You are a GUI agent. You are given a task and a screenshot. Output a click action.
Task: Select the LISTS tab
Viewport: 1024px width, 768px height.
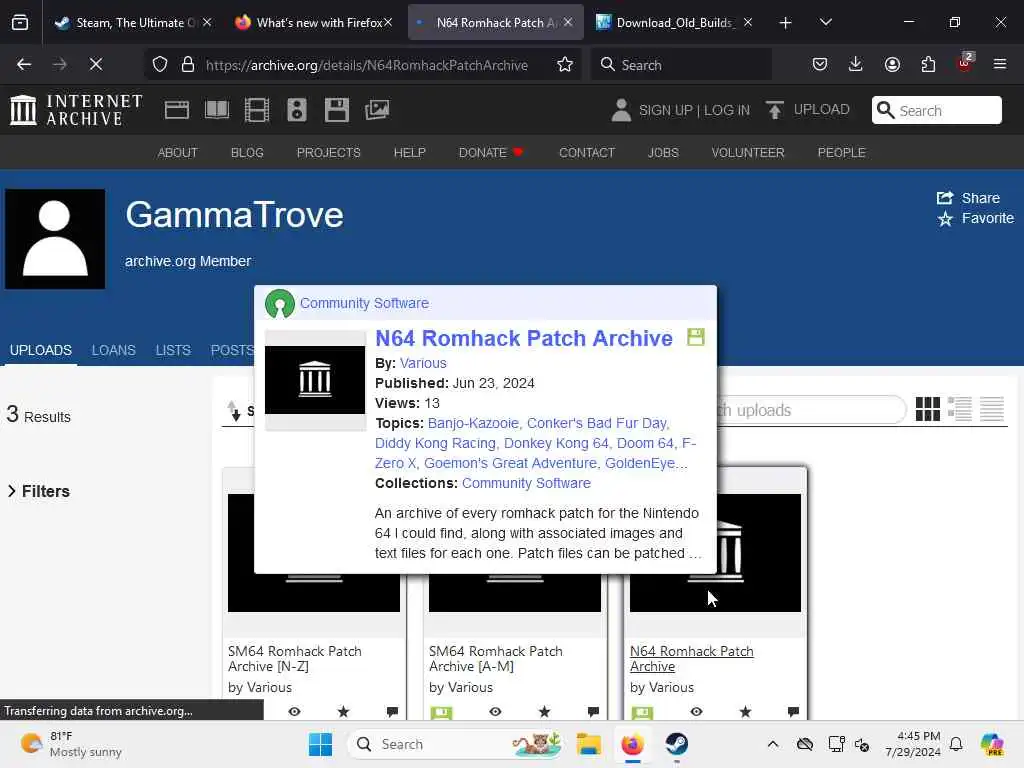[x=173, y=351]
